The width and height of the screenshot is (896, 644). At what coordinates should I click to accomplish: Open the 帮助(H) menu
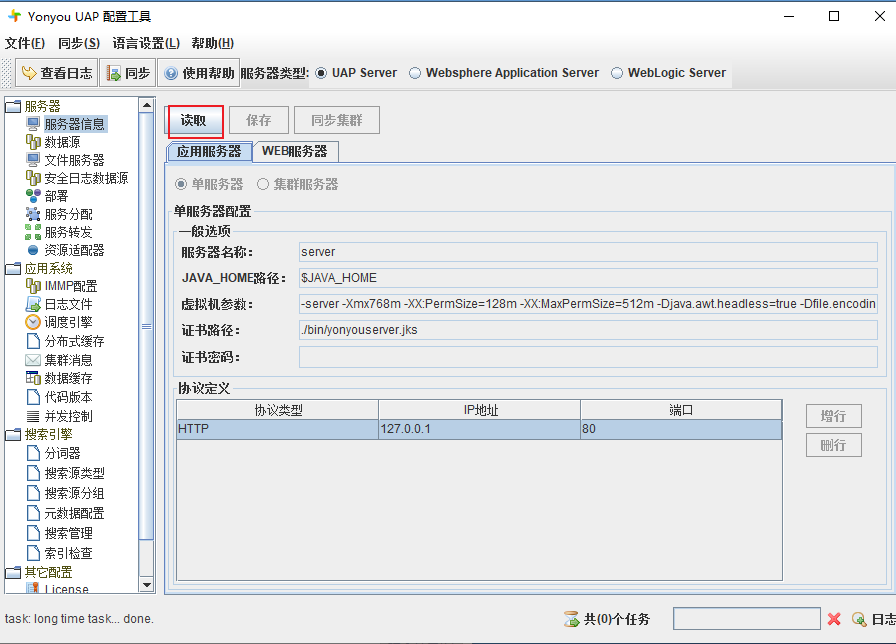tap(213, 43)
